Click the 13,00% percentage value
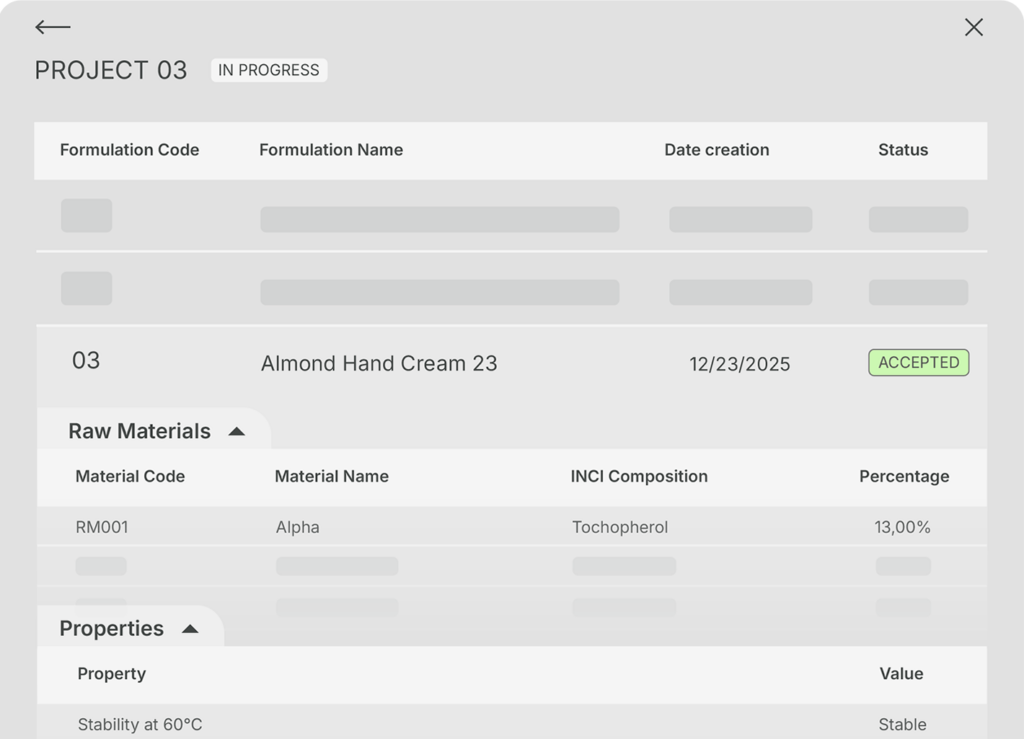Viewport: 1024px width, 739px height. pyautogui.click(x=902, y=527)
